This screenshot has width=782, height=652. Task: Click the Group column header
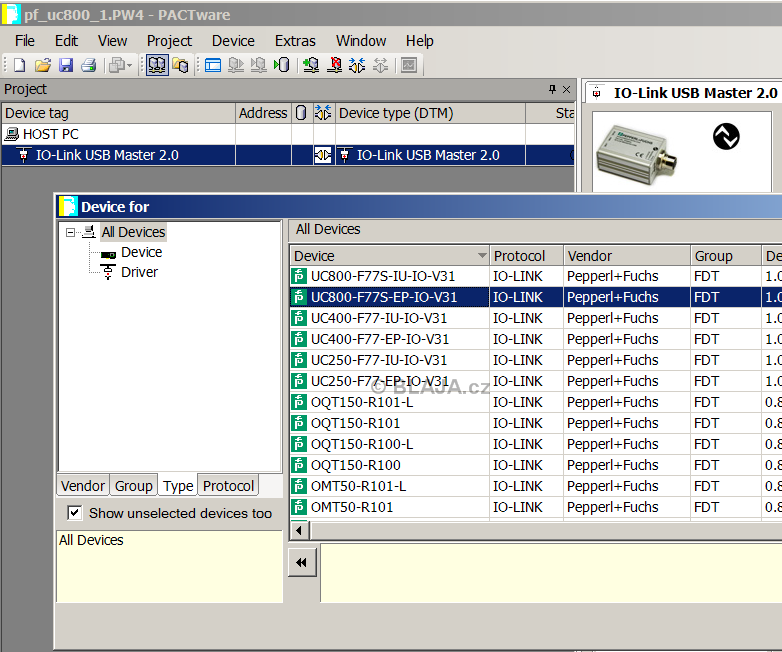coord(726,256)
